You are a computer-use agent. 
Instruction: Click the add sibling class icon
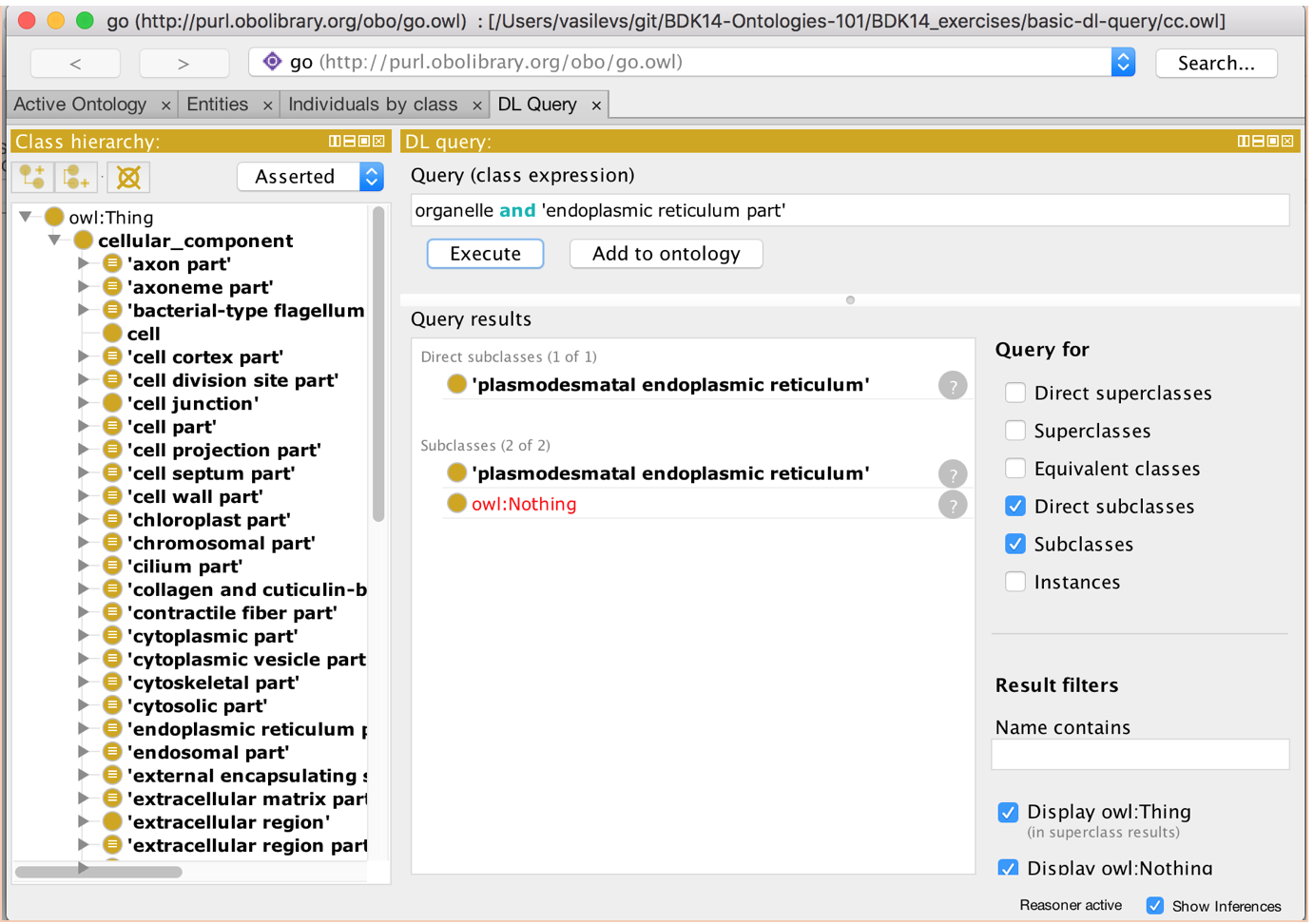pyautogui.click(x=76, y=177)
